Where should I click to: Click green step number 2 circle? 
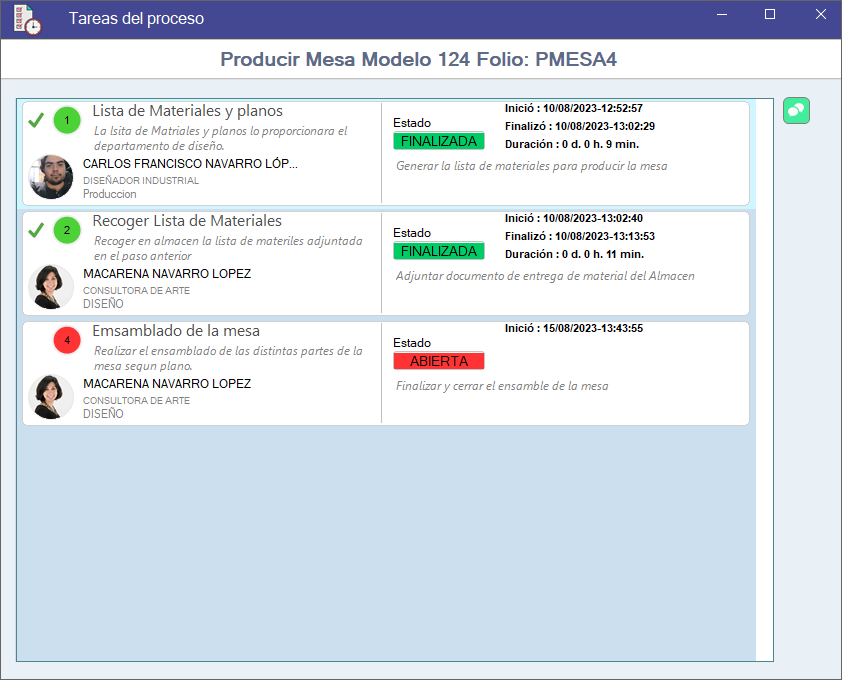point(67,230)
